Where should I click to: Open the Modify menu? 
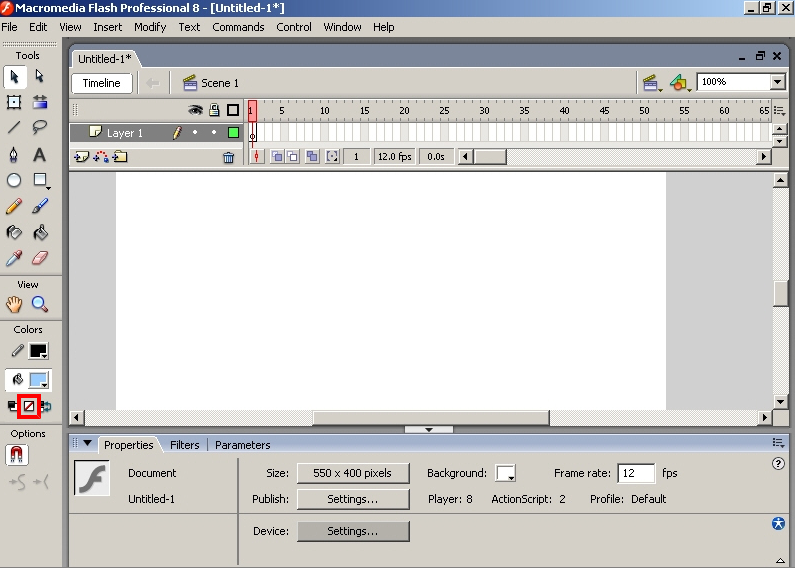tap(150, 27)
